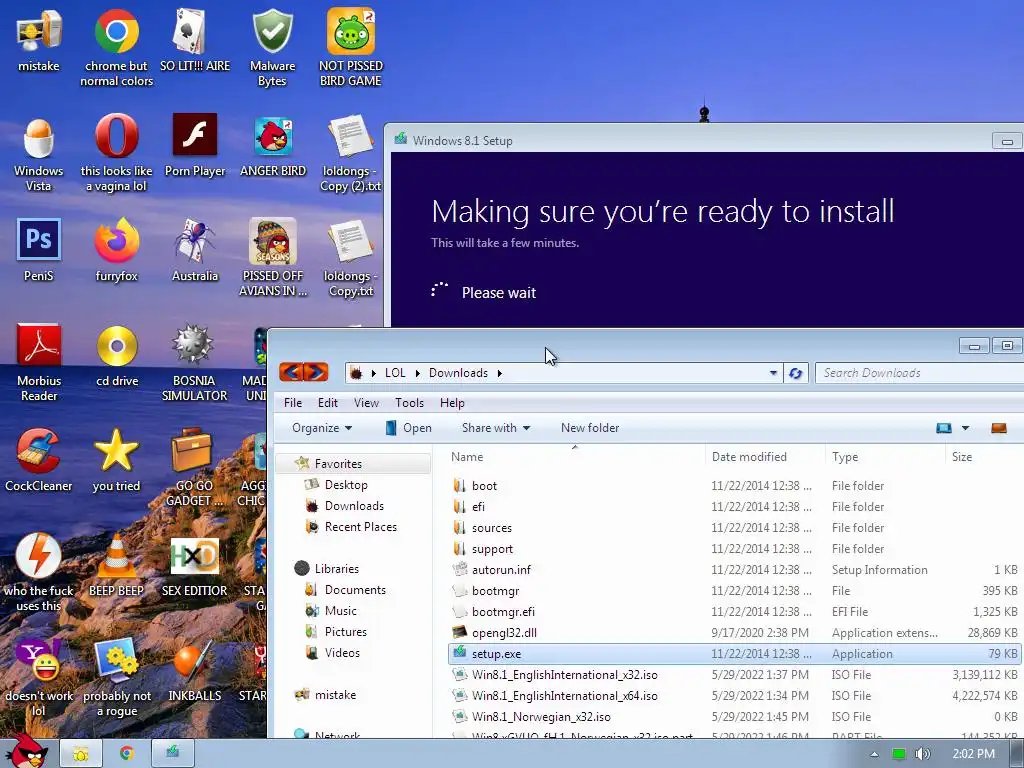Open 'probably not a rogue' gears icon

pyautogui.click(x=116, y=678)
